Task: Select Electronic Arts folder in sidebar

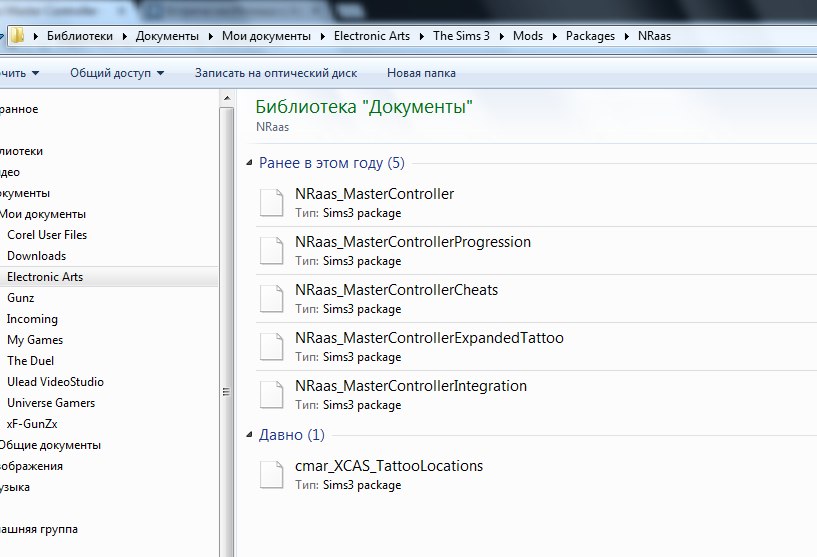Action: [45, 277]
